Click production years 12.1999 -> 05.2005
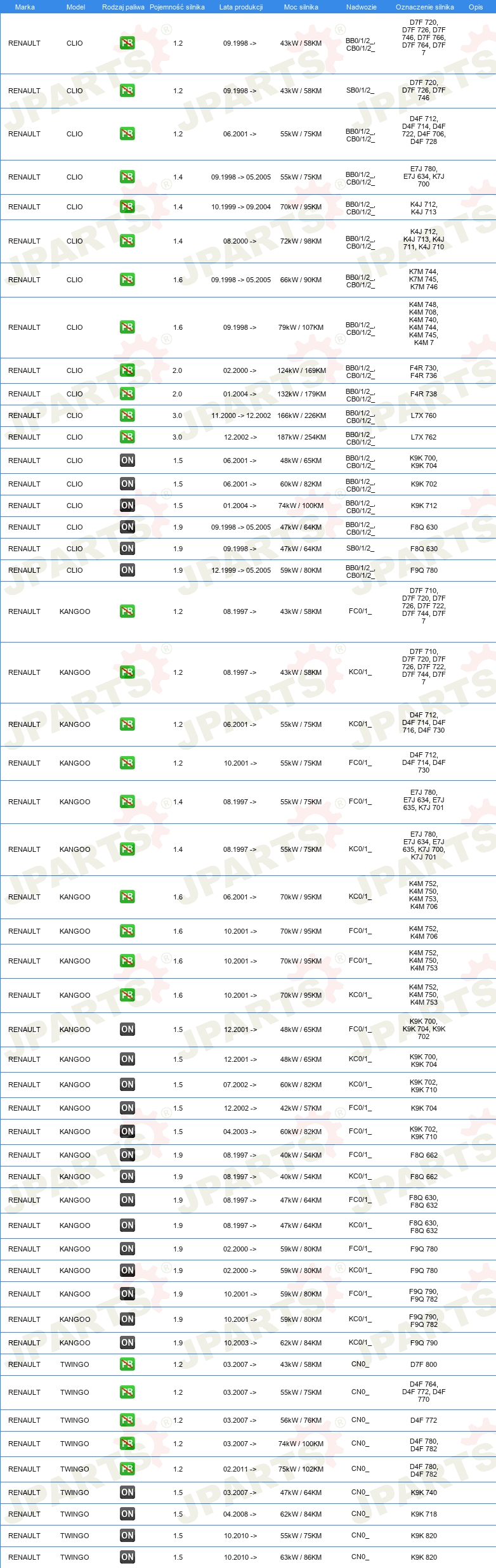496x1568 pixels. pyautogui.click(x=241, y=570)
